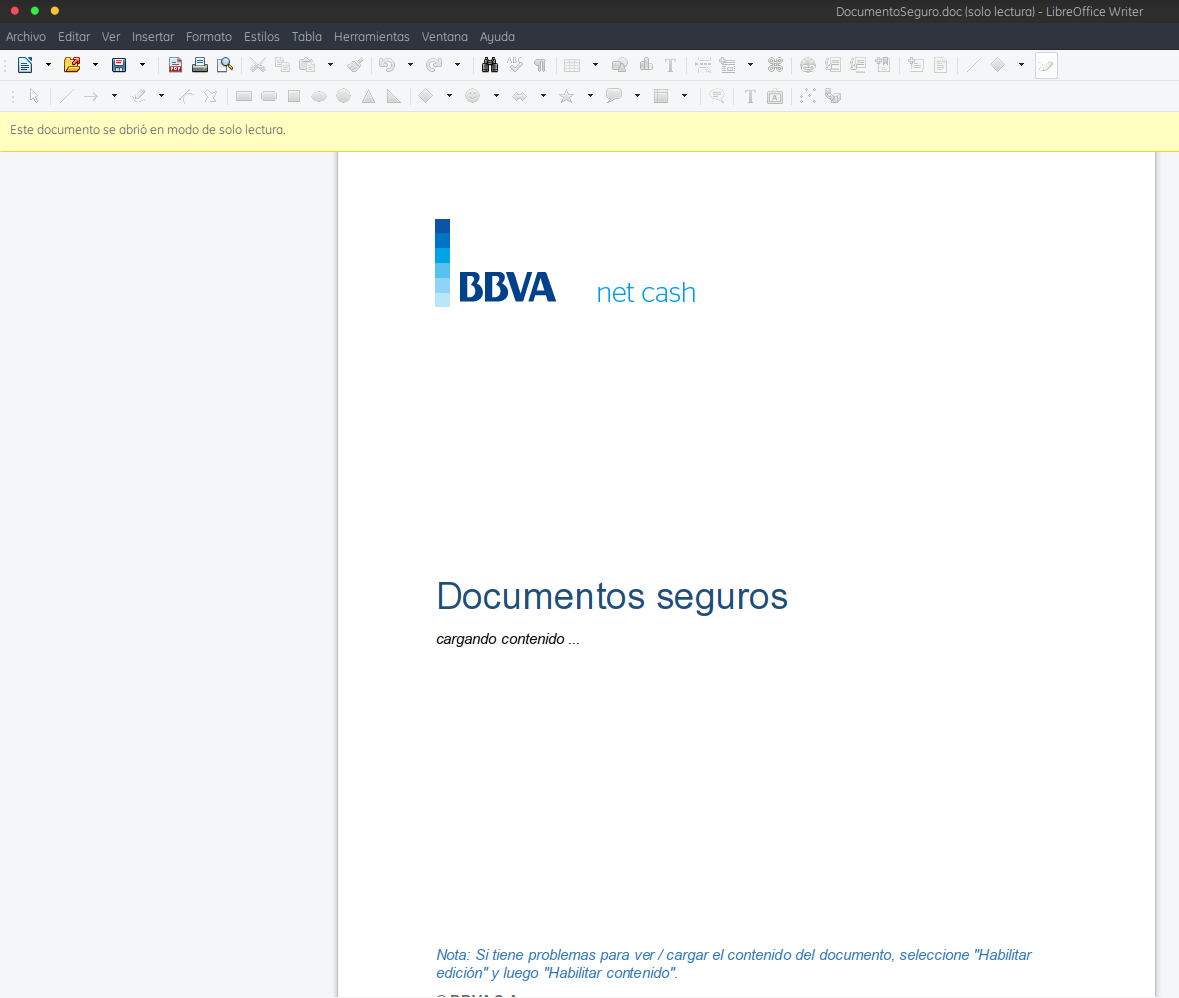Click the 'cargando contenido ...' text
The height and width of the screenshot is (998, 1179).
click(508, 639)
